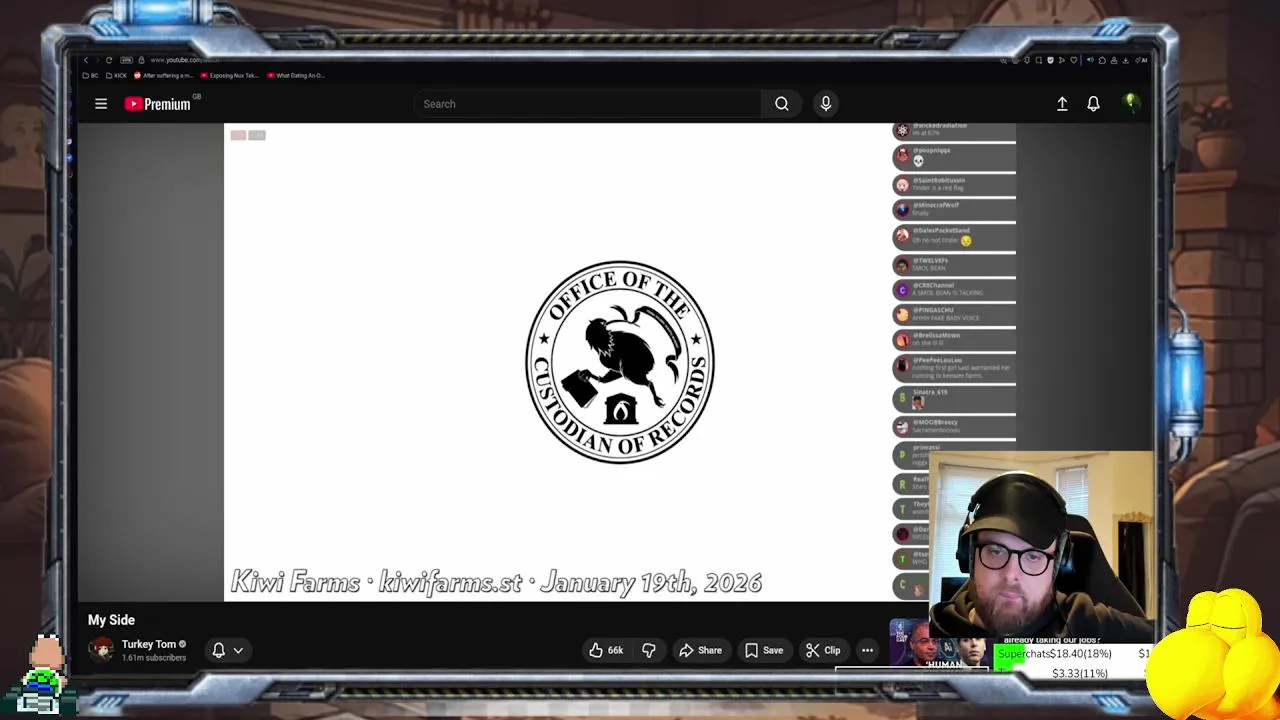Open the browser AI assistant icon
The width and height of the screenshot is (1280, 720).
click(x=1141, y=60)
